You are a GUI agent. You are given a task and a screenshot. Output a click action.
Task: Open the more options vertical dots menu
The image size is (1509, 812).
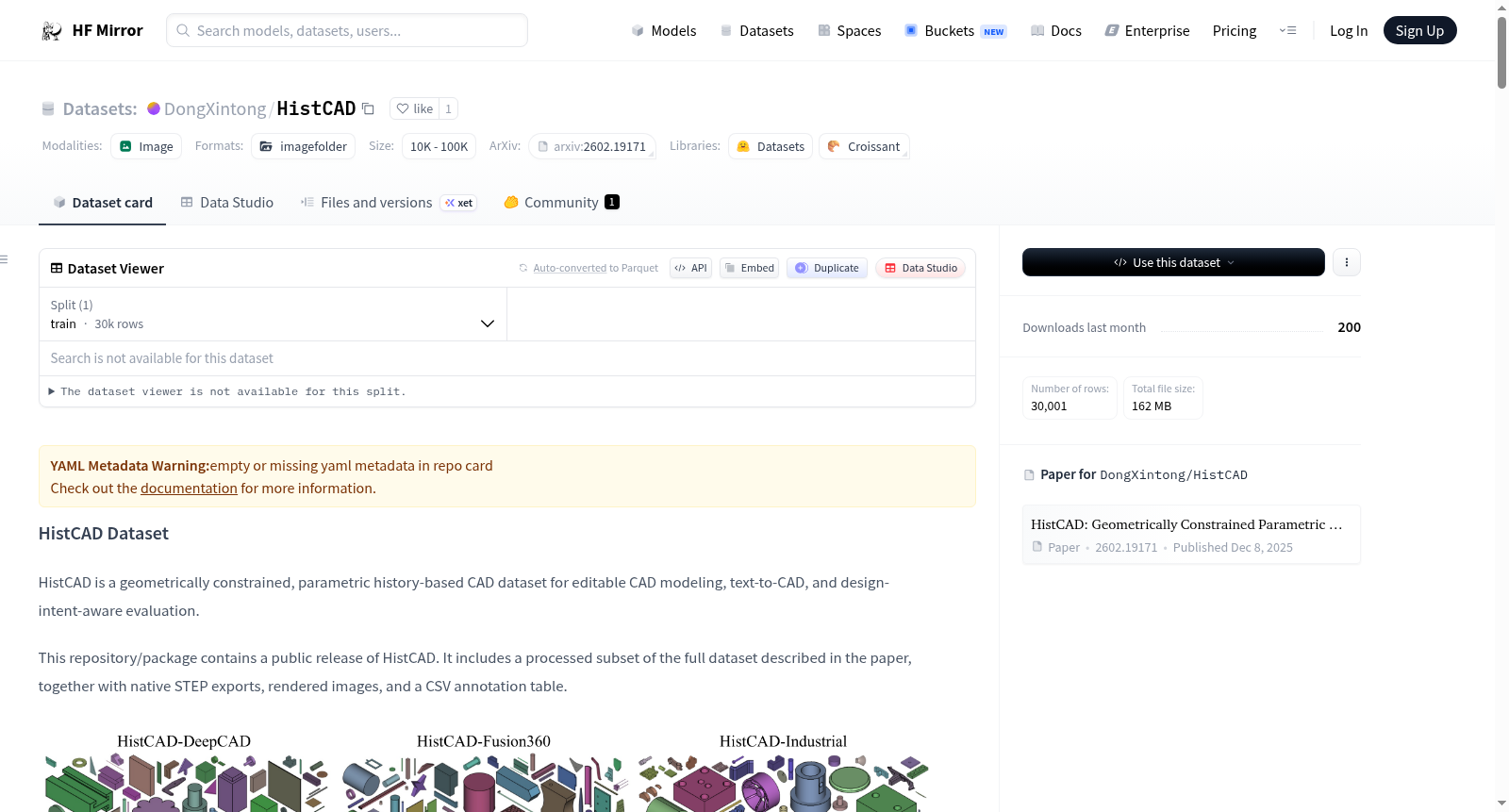click(1347, 262)
